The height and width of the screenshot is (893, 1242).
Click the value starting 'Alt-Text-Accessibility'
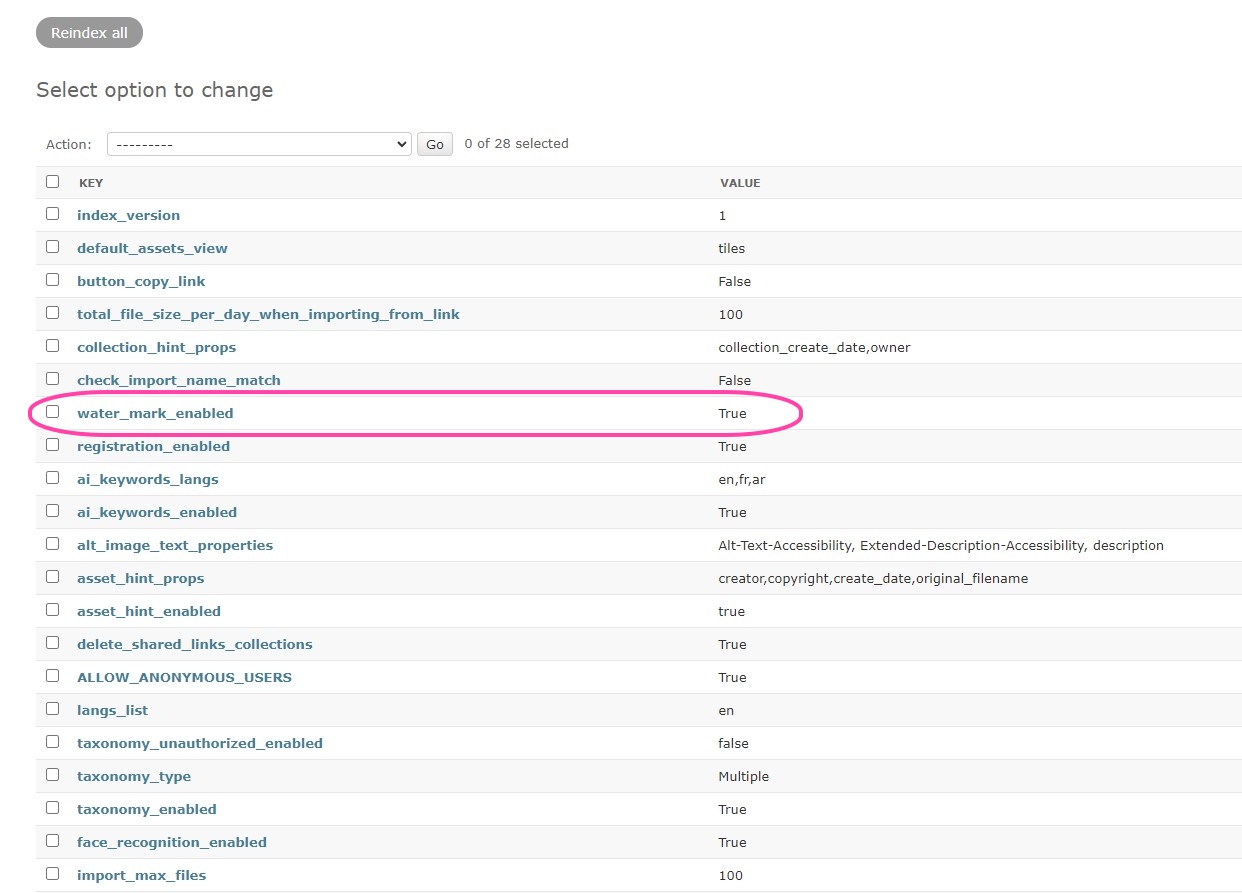pos(941,545)
